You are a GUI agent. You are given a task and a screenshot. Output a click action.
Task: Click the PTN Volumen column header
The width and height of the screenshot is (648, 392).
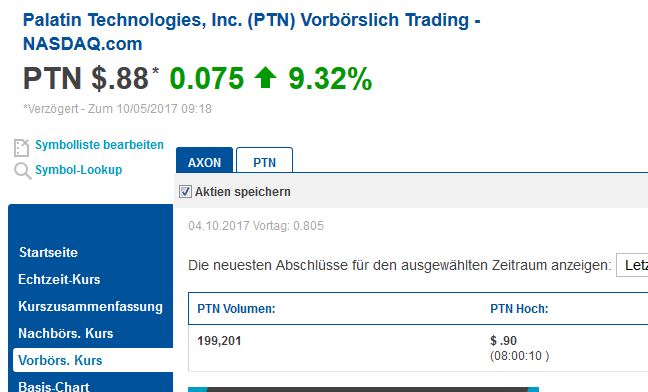click(x=236, y=309)
